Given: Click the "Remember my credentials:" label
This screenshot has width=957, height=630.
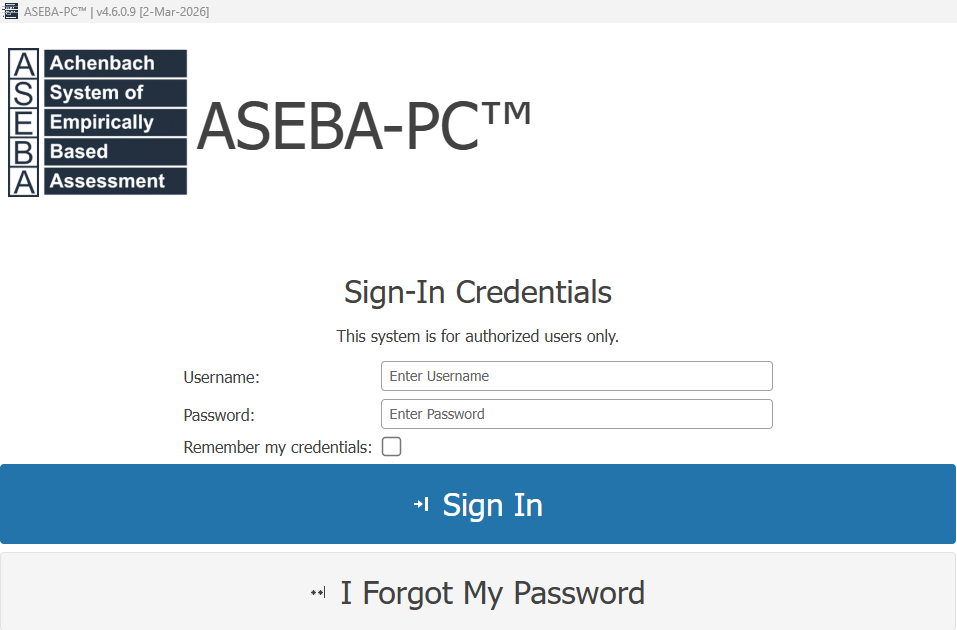Looking at the screenshot, I should pos(277,448).
